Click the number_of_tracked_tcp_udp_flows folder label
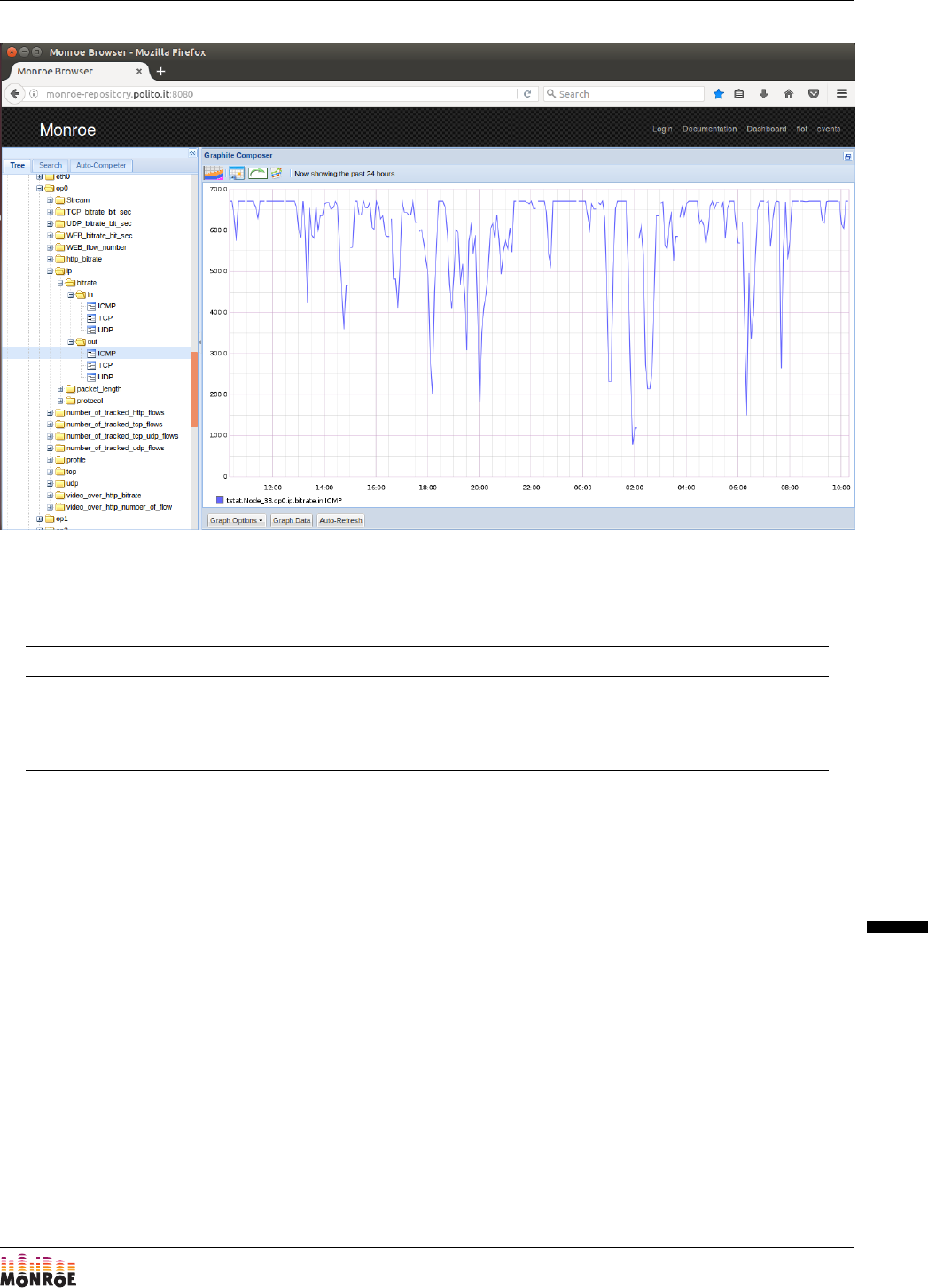 coord(122,436)
